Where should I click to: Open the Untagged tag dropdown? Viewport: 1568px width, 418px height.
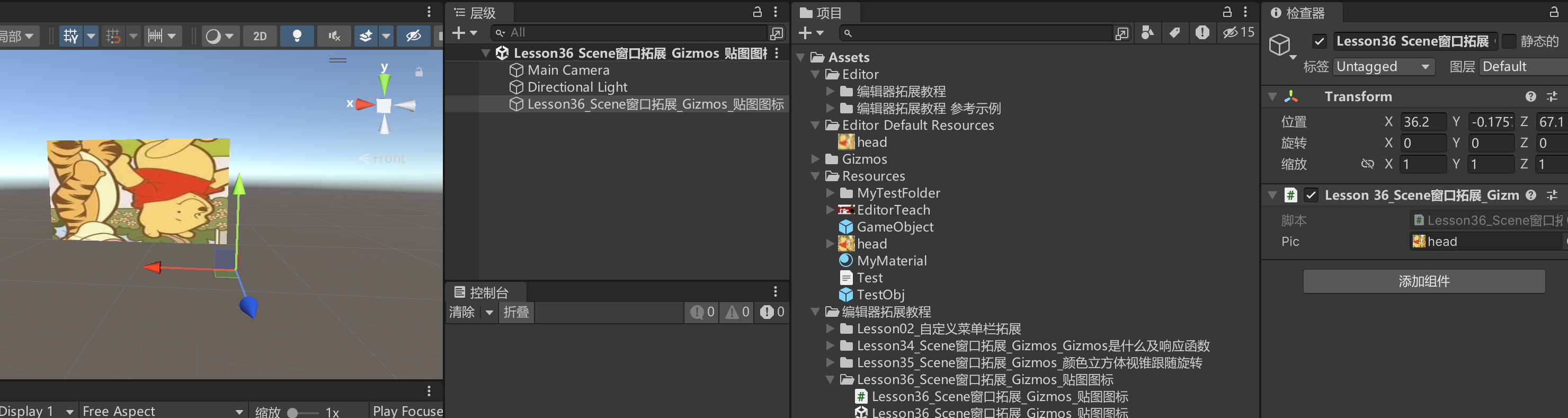point(1383,67)
